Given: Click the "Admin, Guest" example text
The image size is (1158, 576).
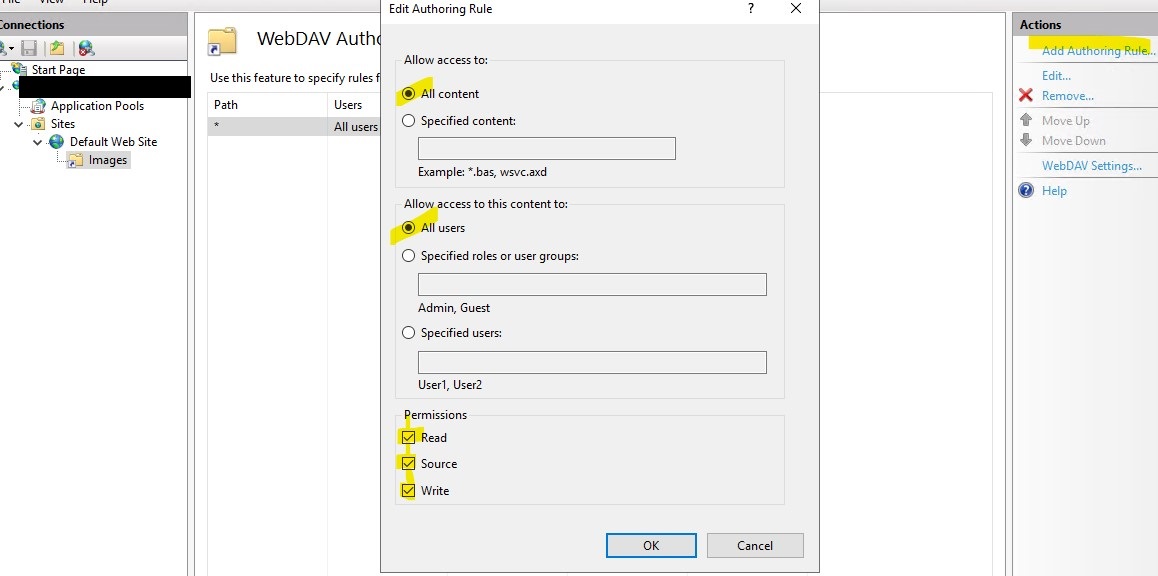Looking at the screenshot, I should click(454, 307).
